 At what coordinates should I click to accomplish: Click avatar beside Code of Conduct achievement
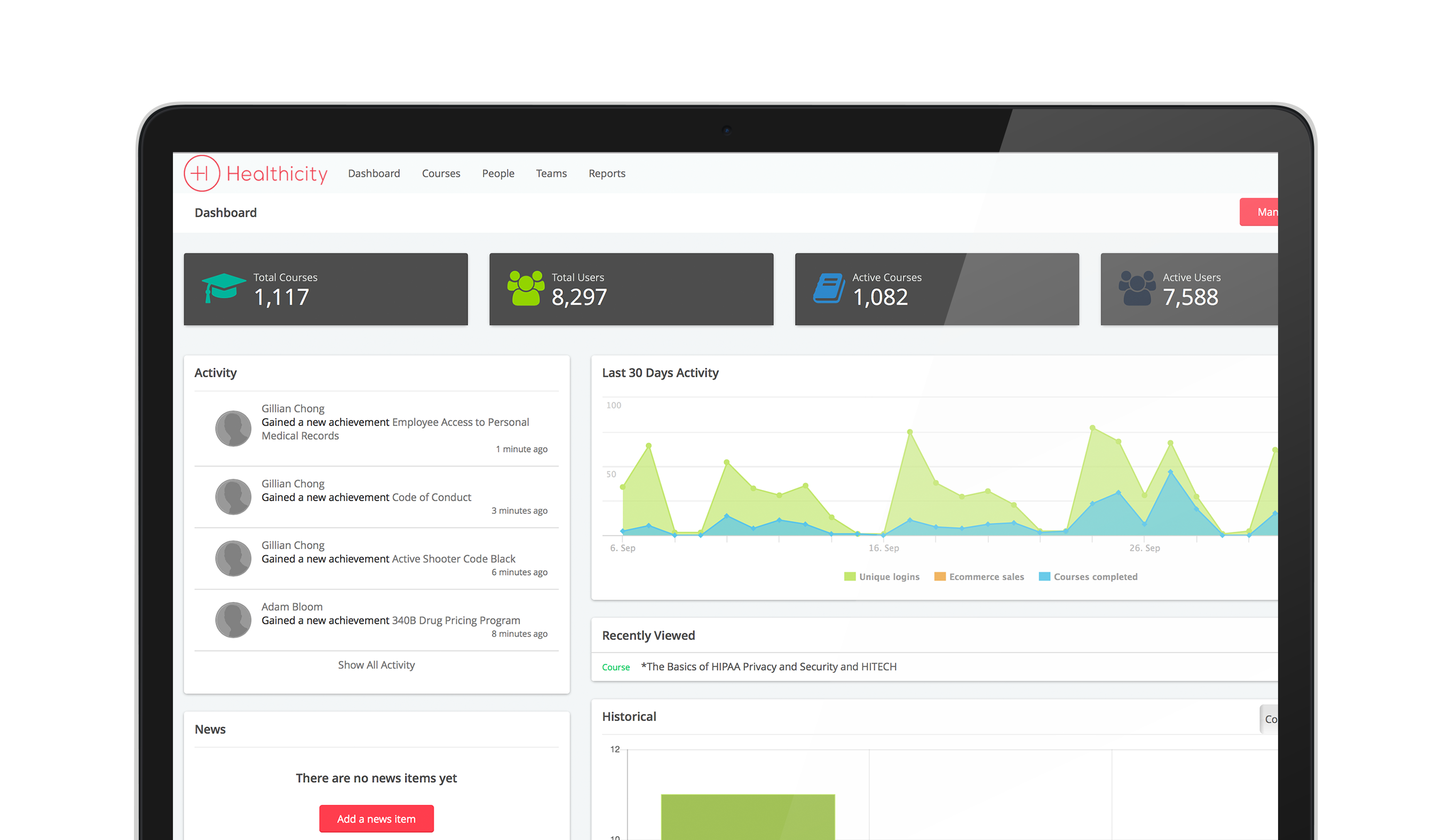click(x=233, y=497)
